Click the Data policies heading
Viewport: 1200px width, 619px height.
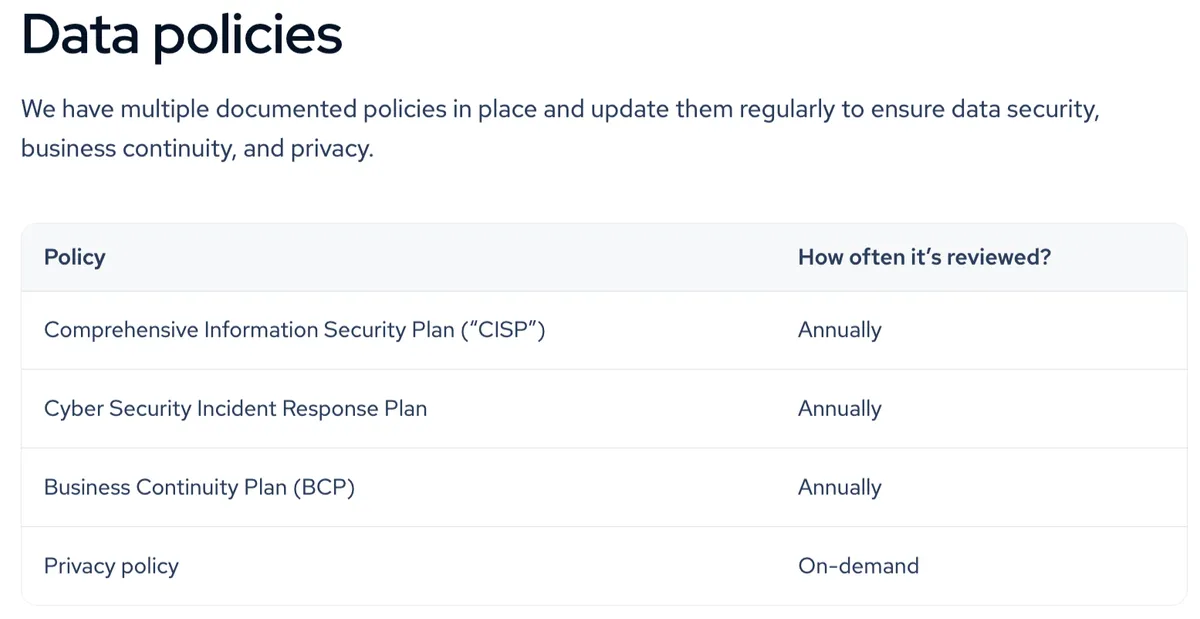[x=182, y=34]
